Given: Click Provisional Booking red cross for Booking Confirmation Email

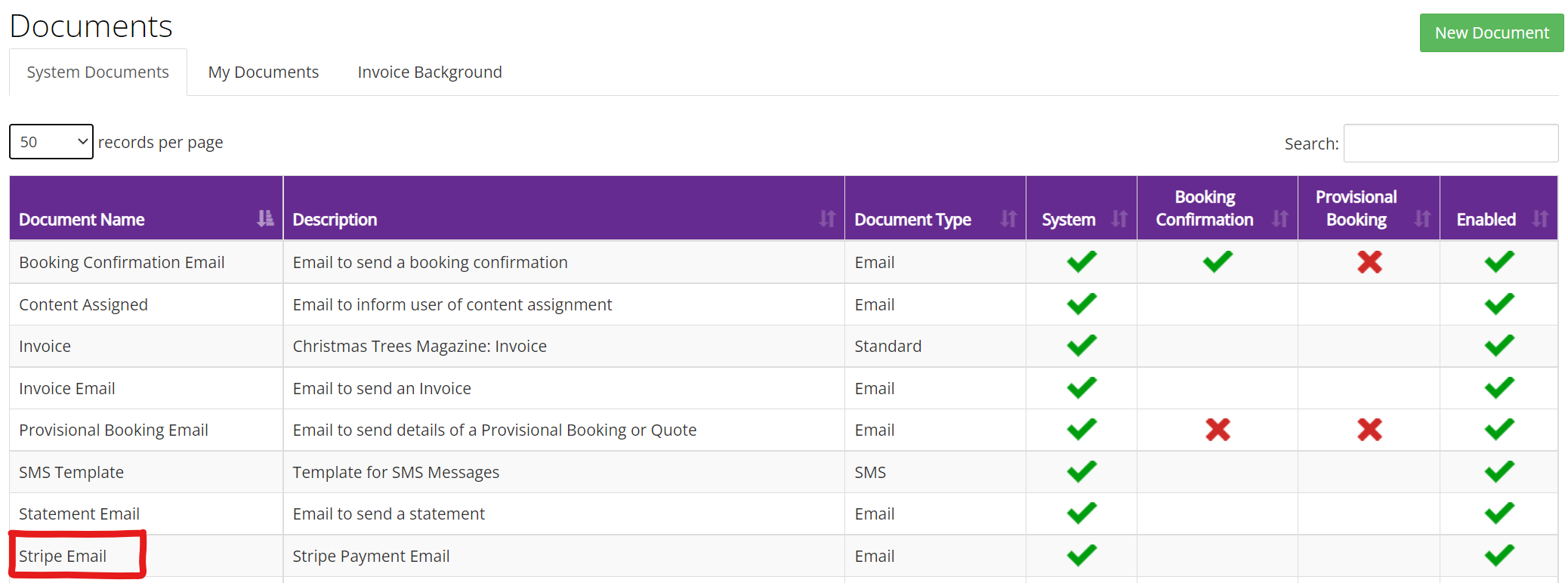Looking at the screenshot, I should 1369,262.
